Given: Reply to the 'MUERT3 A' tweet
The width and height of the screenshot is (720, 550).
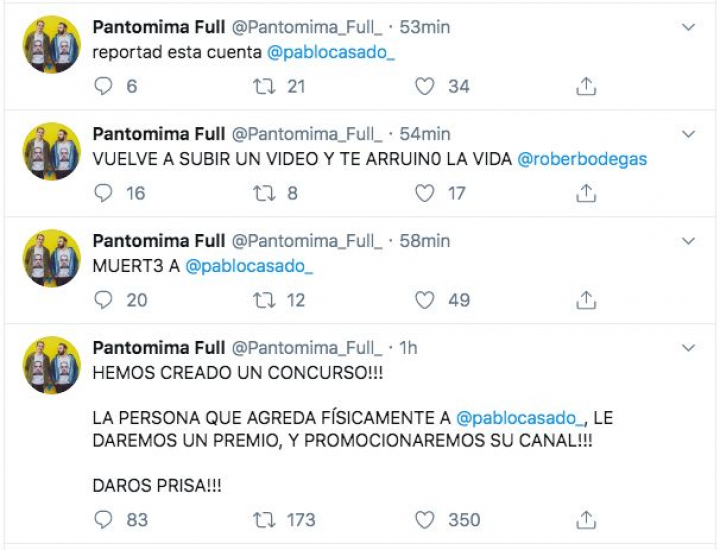Looking at the screenshot, I should (103, 300).
